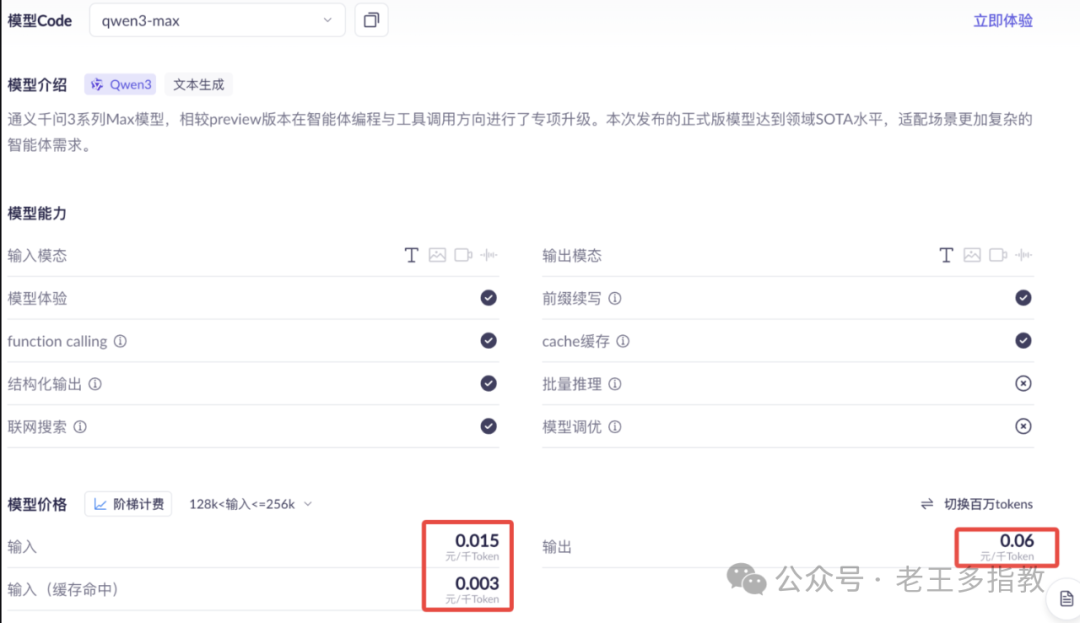Viewport: 1080px width, 623px height.
Task: Click the copy icon beside the model selector
Action: (371, 19)
